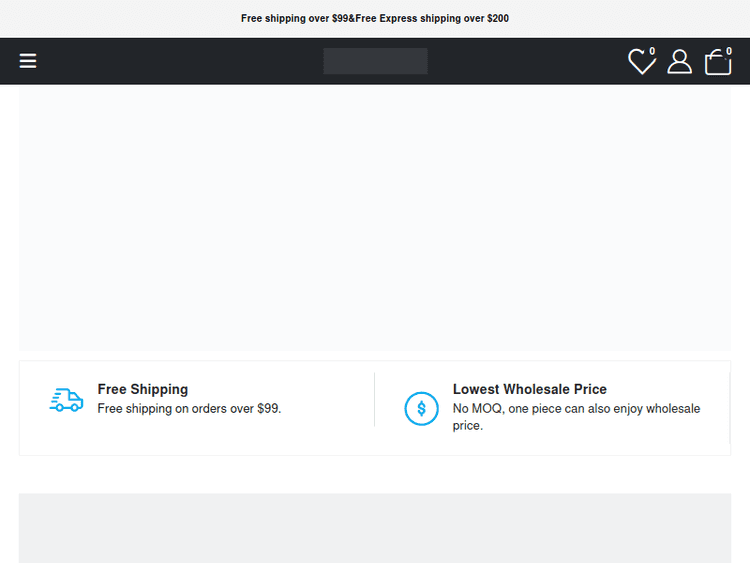The width and height of the screenshot is (750, 563).
Task: Click "Free shipping on orders over $99." description
Action: tap(189, 408)
